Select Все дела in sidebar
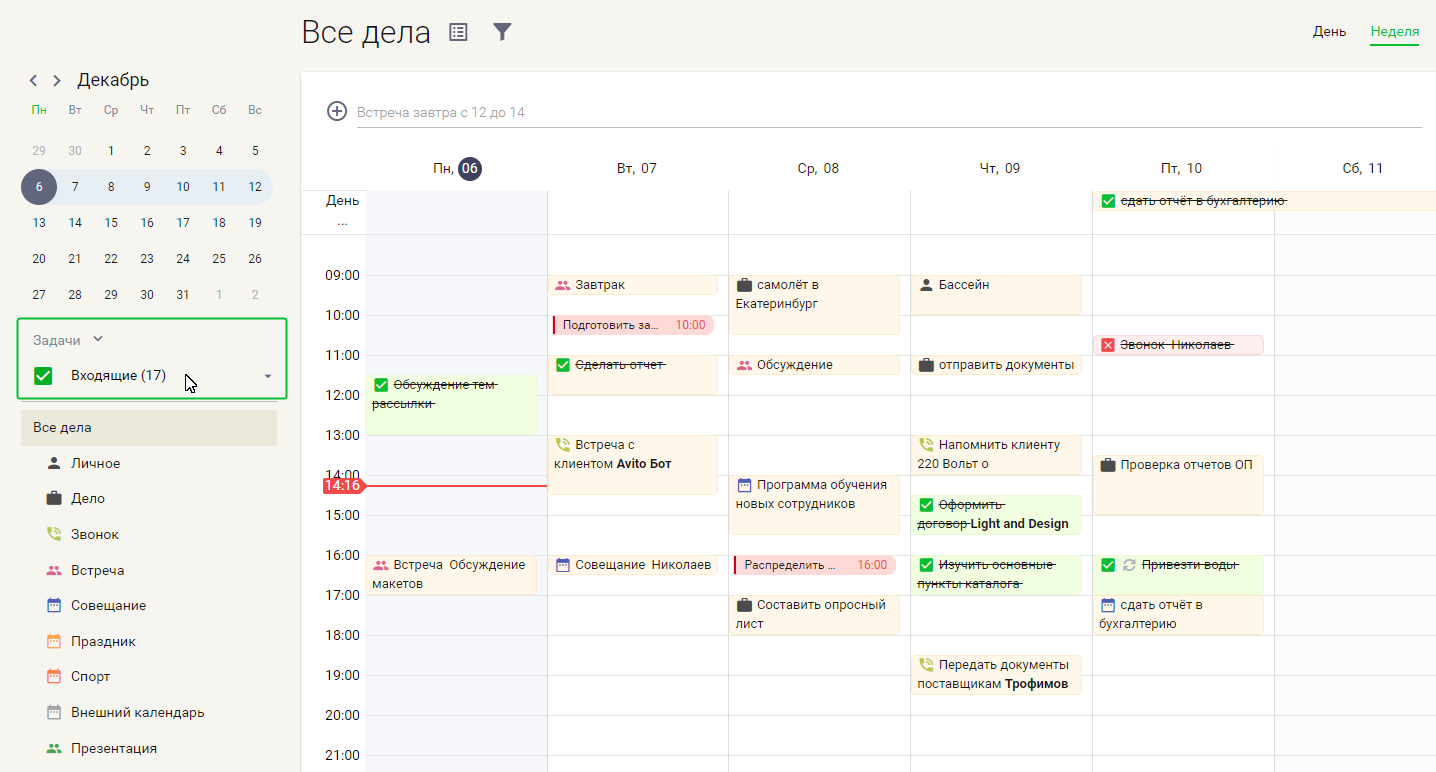The image size is (1436, 772). 149,427
